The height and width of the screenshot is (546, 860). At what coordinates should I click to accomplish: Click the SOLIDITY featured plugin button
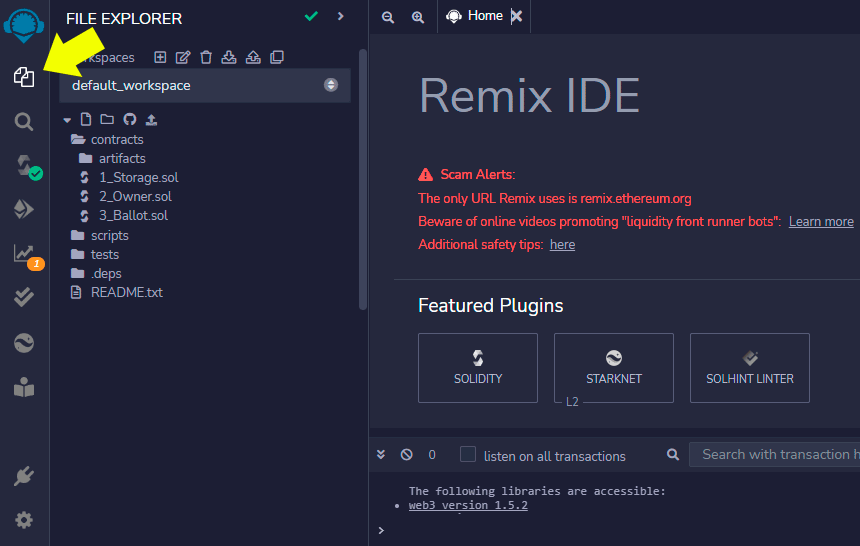click(478, 368)
